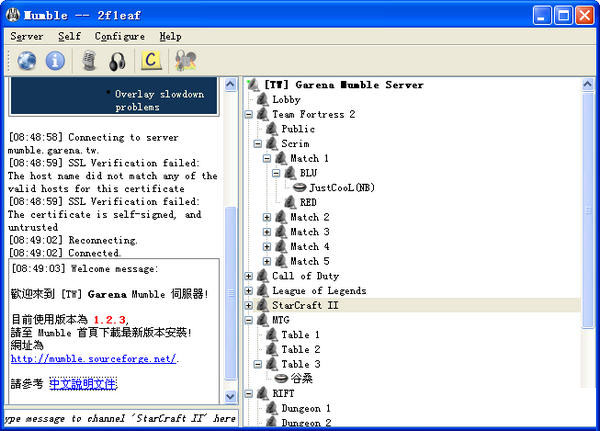Image resolution: width=600 pixels, height=431 pixels.
Task: Click the channel tree scroll up arrow
Action: coord(588,84)
